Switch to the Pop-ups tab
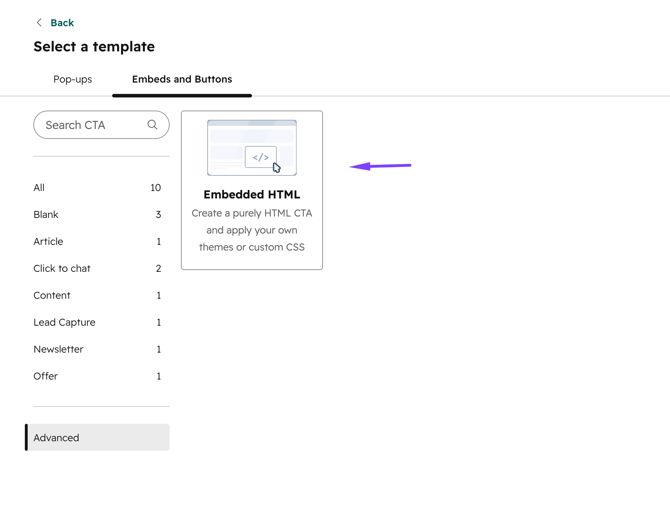 tap(73, 79)
